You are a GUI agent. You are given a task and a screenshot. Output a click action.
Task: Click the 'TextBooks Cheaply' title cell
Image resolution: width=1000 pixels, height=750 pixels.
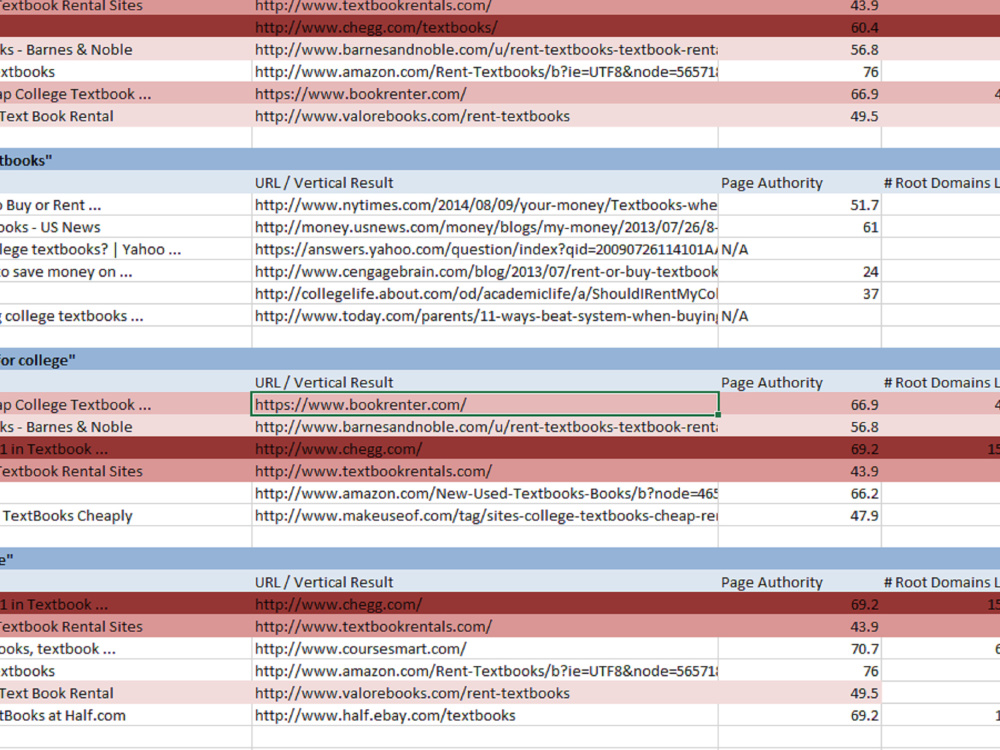[x=126, y=516]
